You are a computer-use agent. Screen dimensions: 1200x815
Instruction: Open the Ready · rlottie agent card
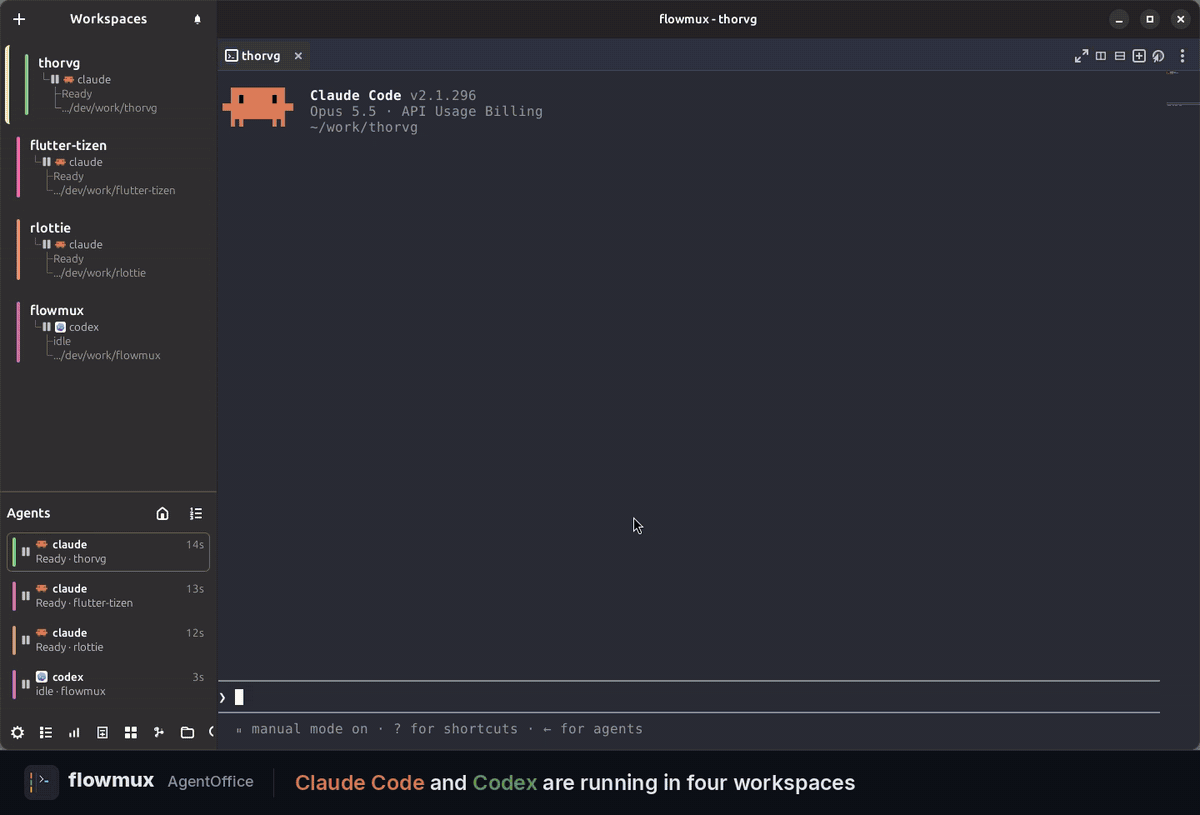point(108,640)
